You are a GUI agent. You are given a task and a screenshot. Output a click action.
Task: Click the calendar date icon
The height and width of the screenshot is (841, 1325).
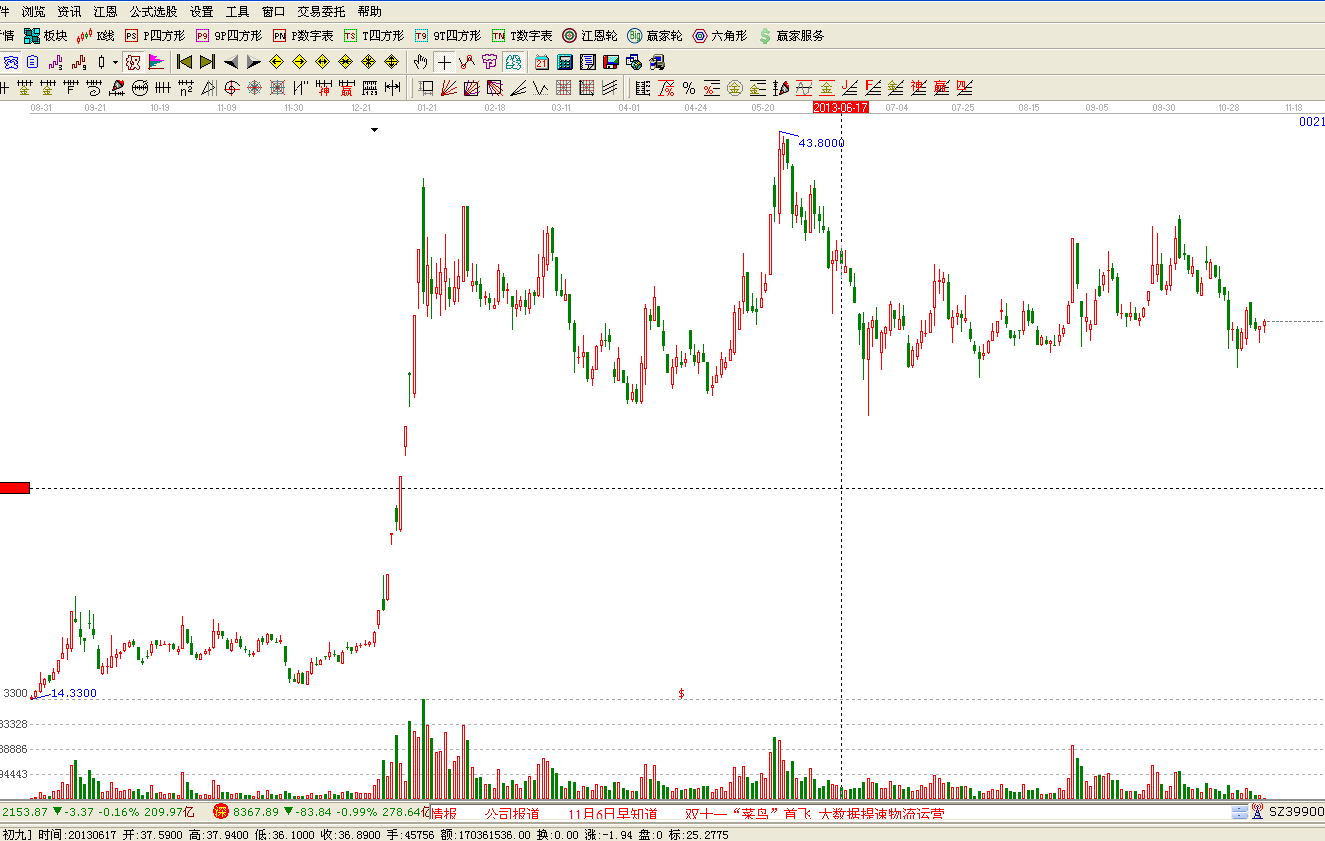click(542, 62)
